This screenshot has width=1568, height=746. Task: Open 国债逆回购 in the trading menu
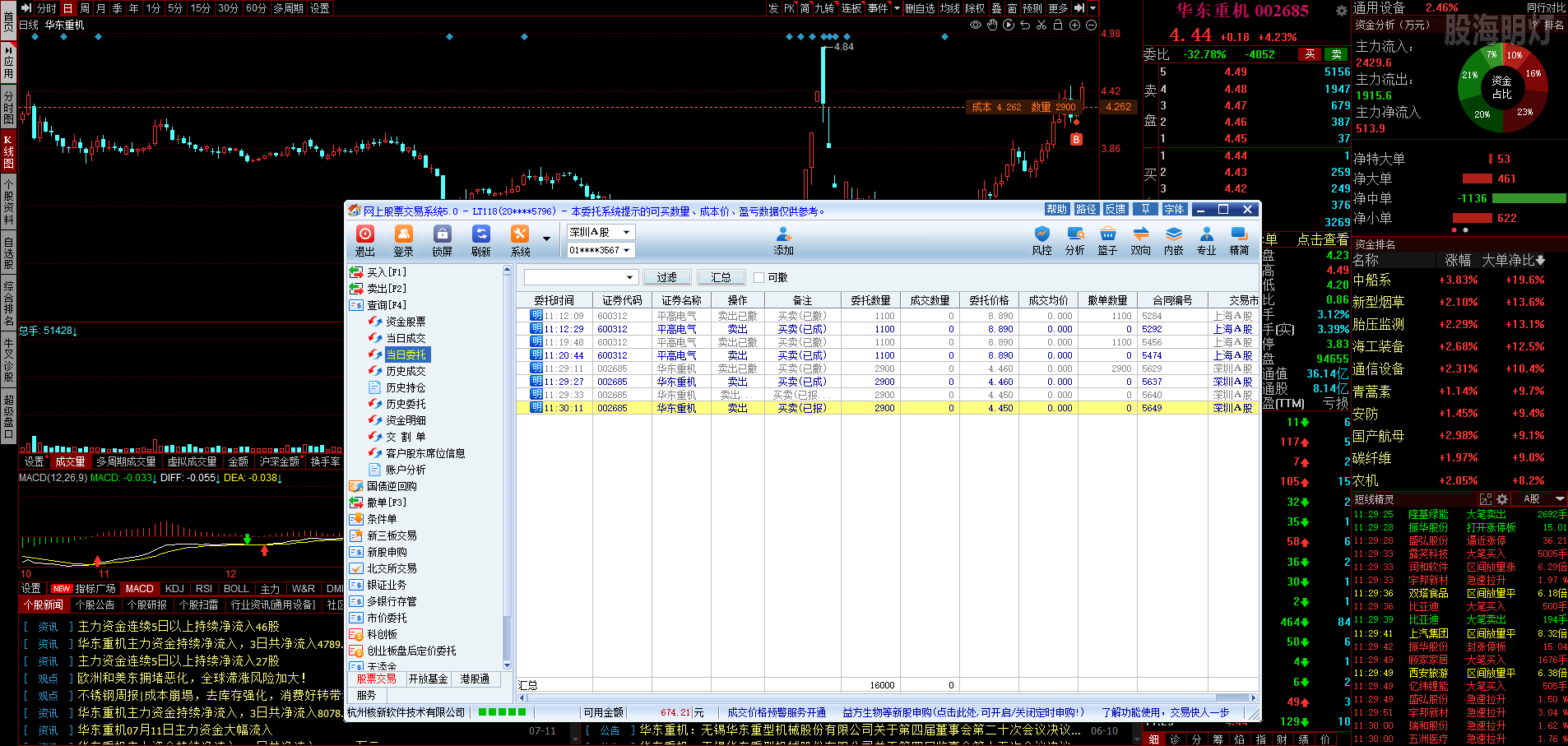[x=392, y=486]
